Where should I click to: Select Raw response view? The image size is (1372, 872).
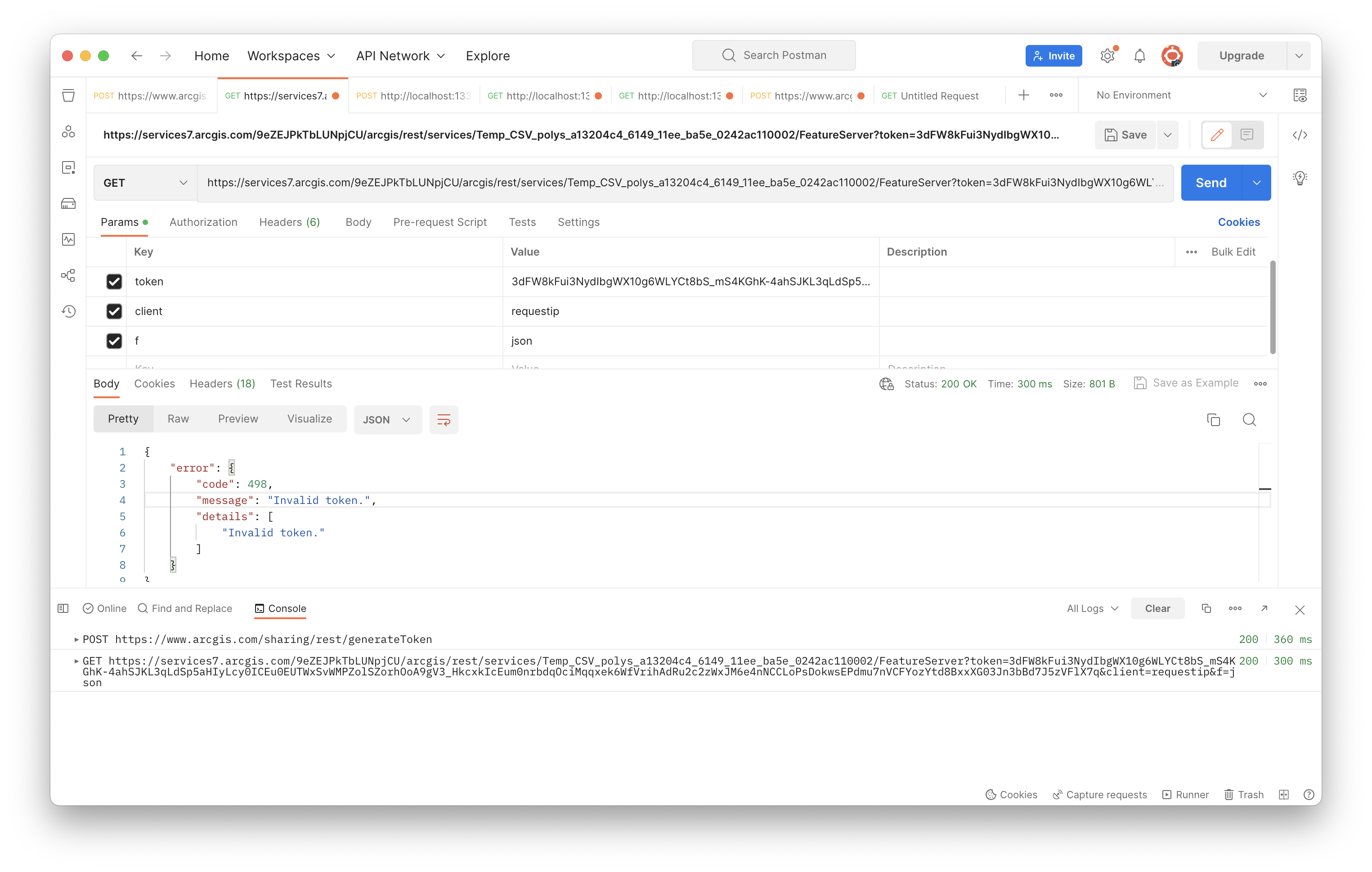[178, 419]
